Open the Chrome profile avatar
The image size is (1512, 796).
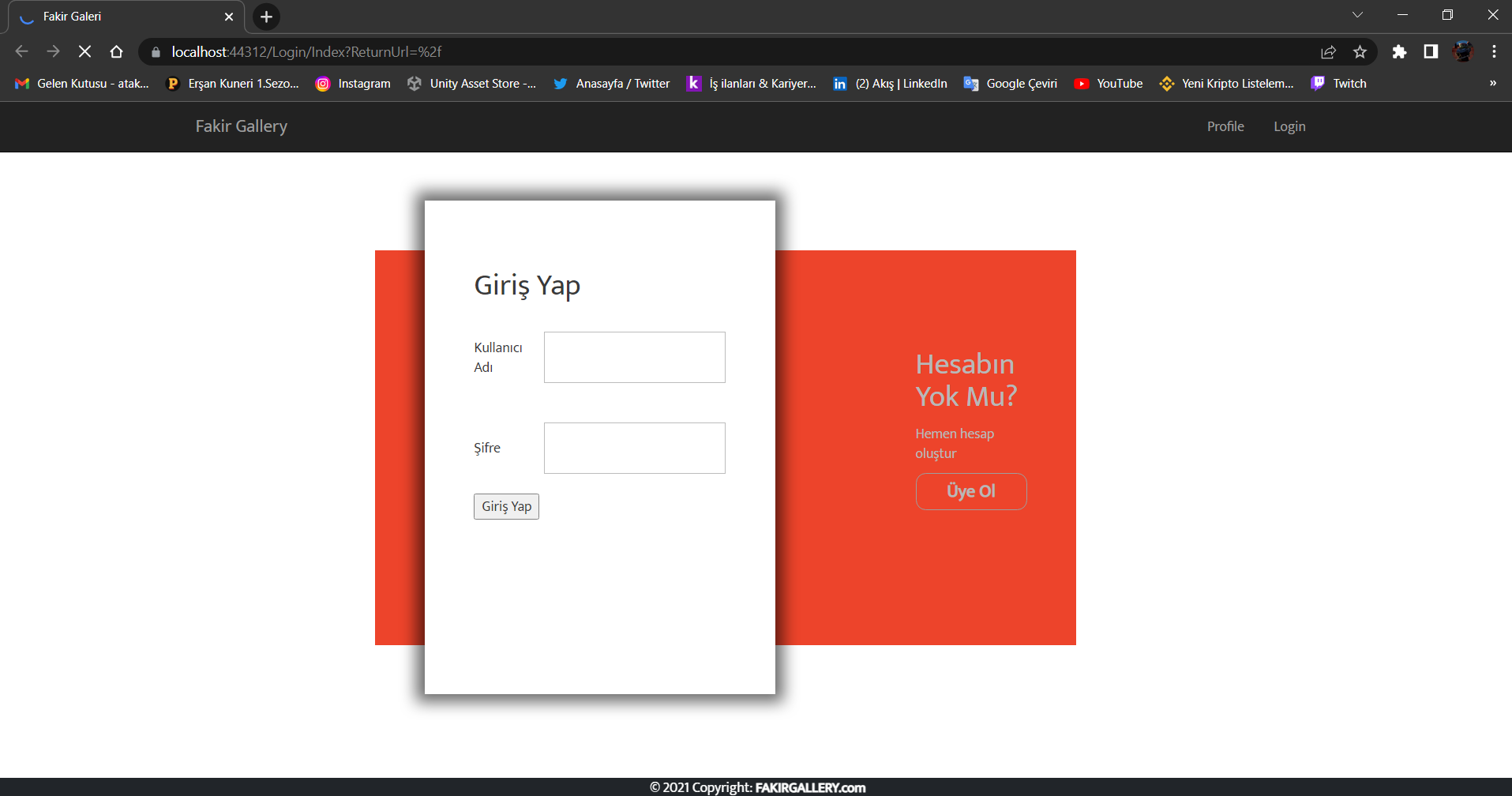(x=1463, y=51)
